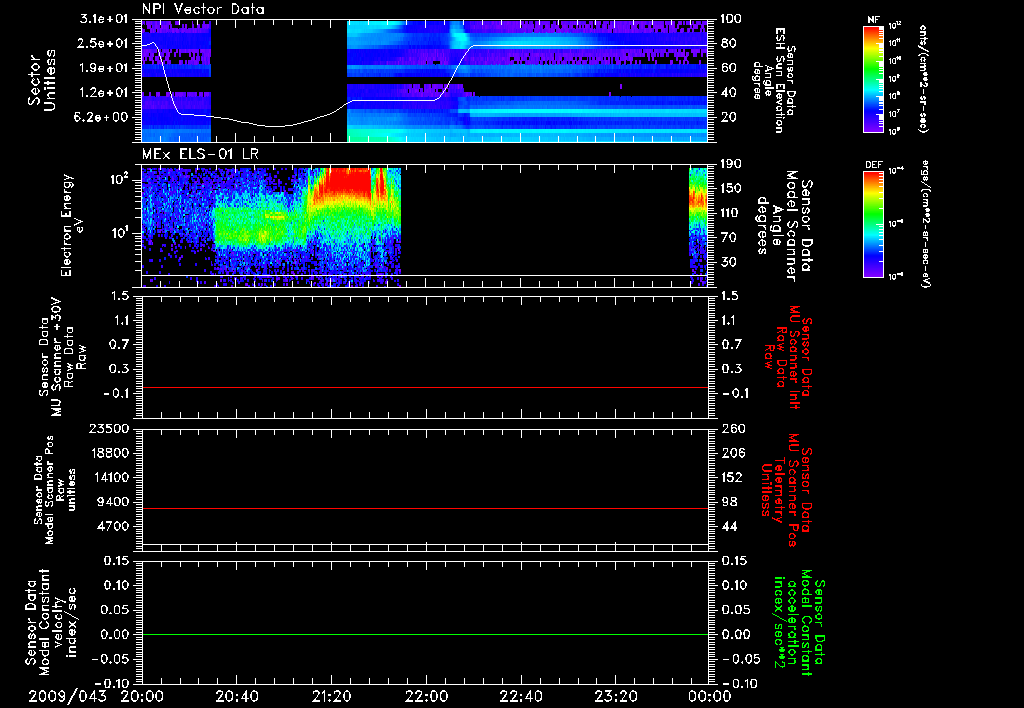Viewport: 1024px width, 708px height.
Task: Click the 98 telemetry axis tick
Action: [x=729, y=502]
